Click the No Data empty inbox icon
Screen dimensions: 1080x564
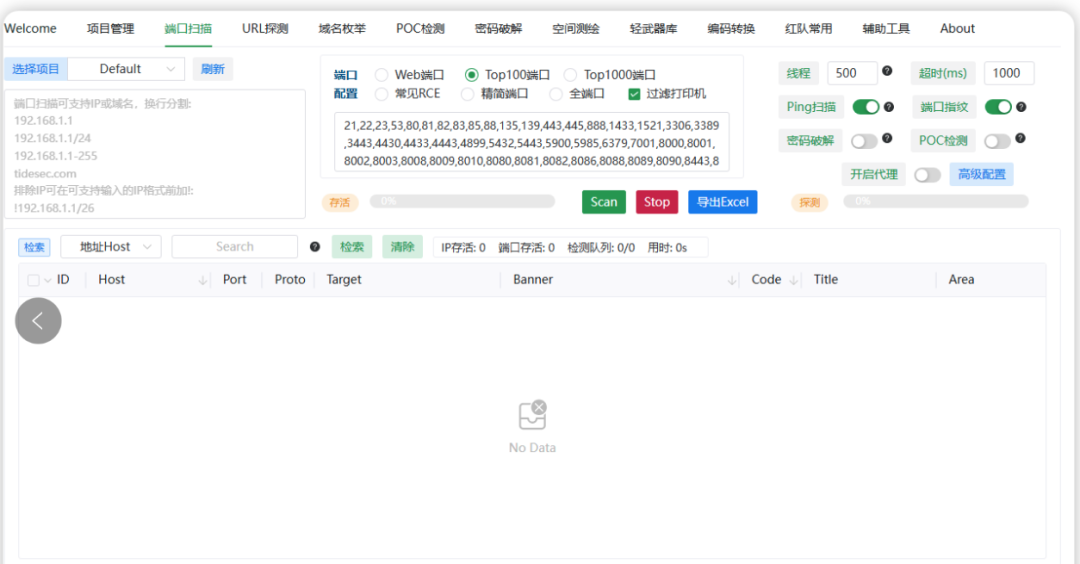[532, 415]
